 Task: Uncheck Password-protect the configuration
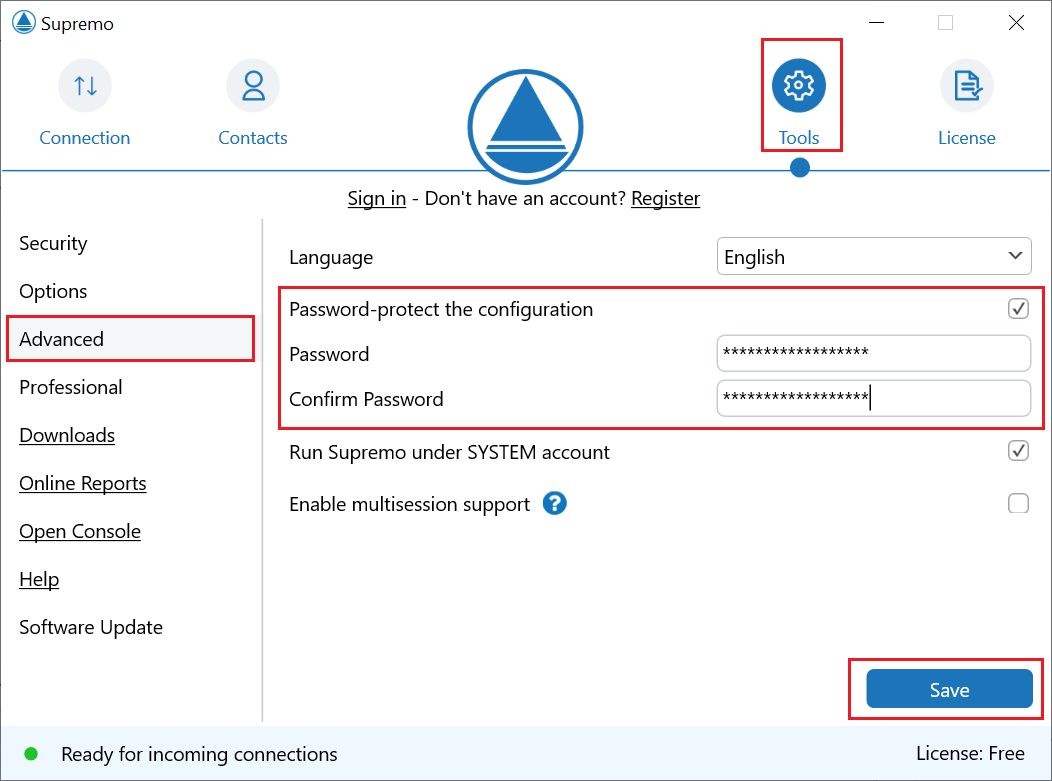point(1018,309)
